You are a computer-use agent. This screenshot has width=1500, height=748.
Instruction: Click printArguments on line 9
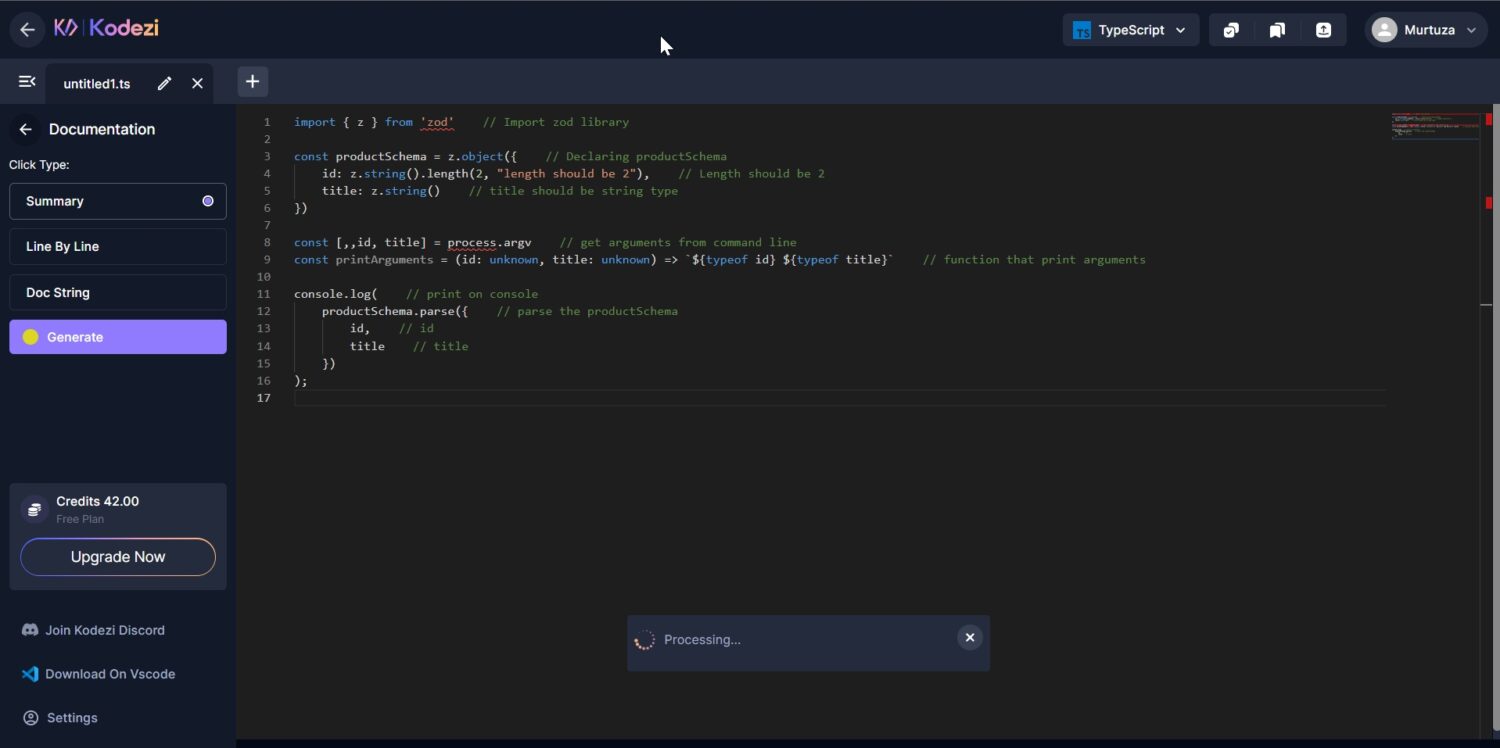(384, 260)
